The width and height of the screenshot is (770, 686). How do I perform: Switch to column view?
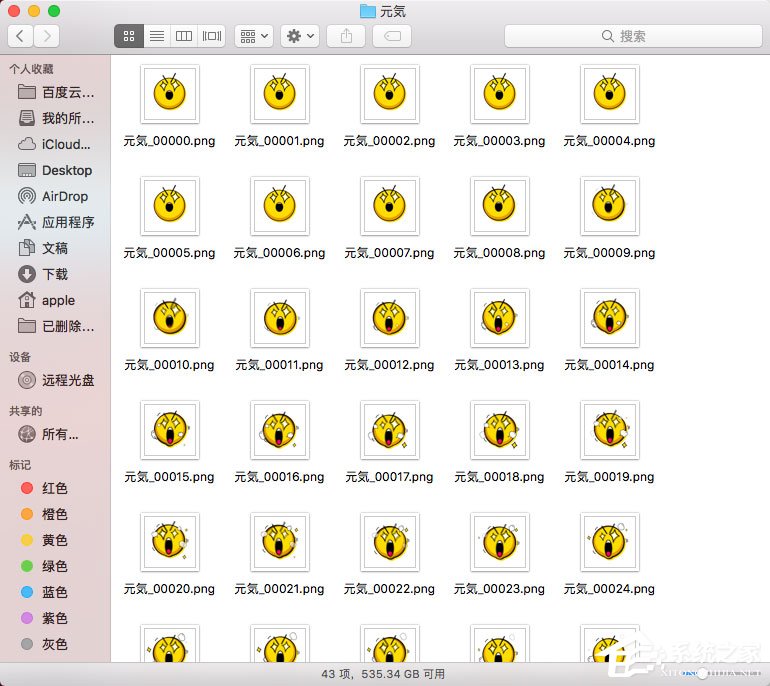[184, 36]
